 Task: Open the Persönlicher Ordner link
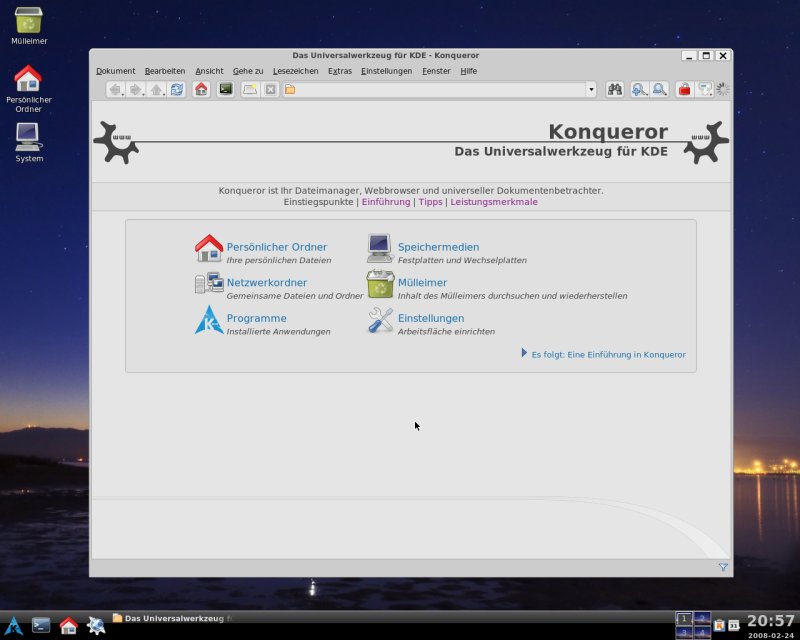click(277, 247)
